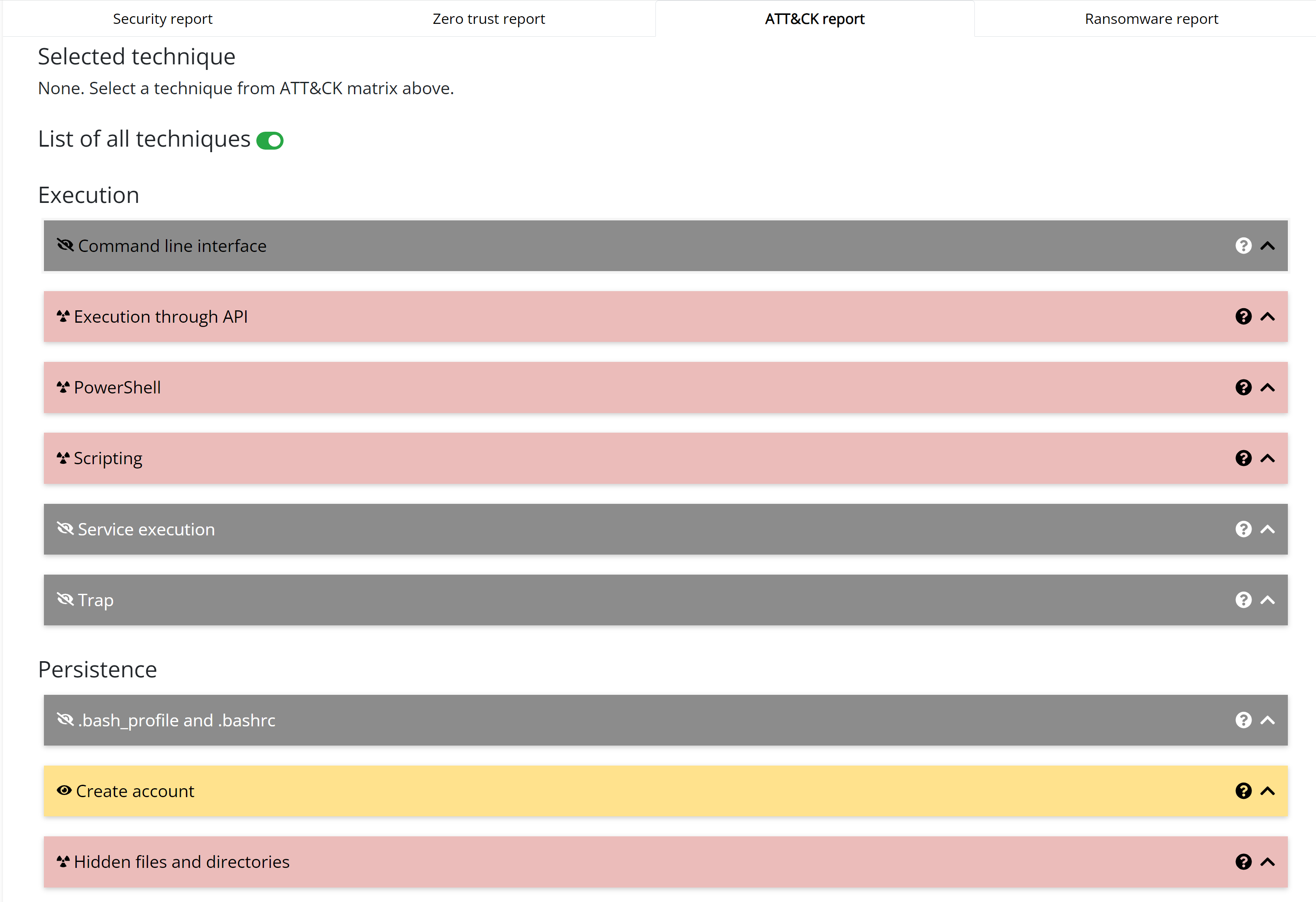Image resolution: width=1316 pixels, height=902 pixels.
Task: Collapse the PowerShell technique details
Action: (x=1268, y=387)
